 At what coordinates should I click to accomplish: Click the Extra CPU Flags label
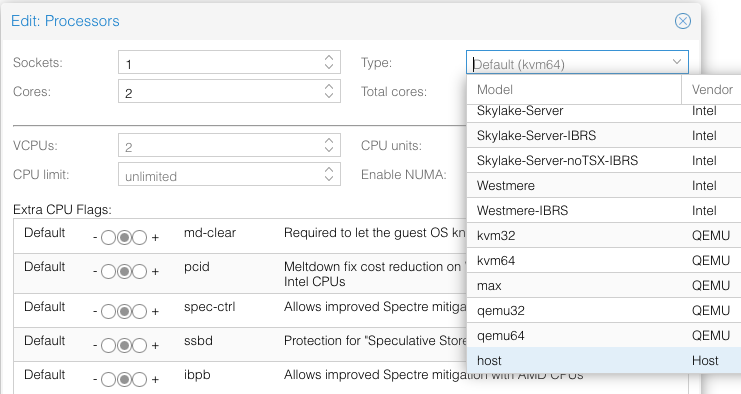pos(62,209)
